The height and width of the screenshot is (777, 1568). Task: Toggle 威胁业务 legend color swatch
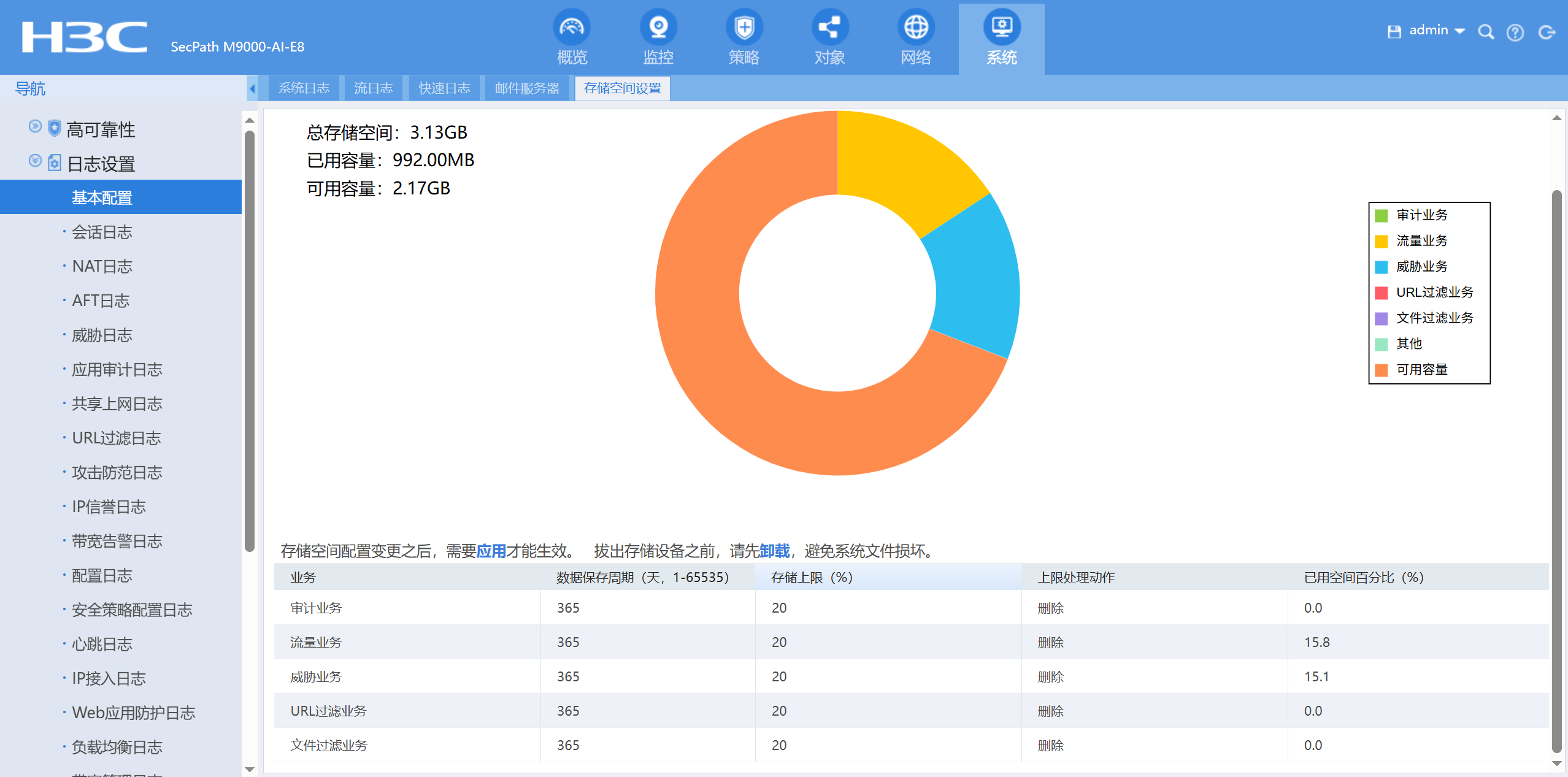[1381, 267]
